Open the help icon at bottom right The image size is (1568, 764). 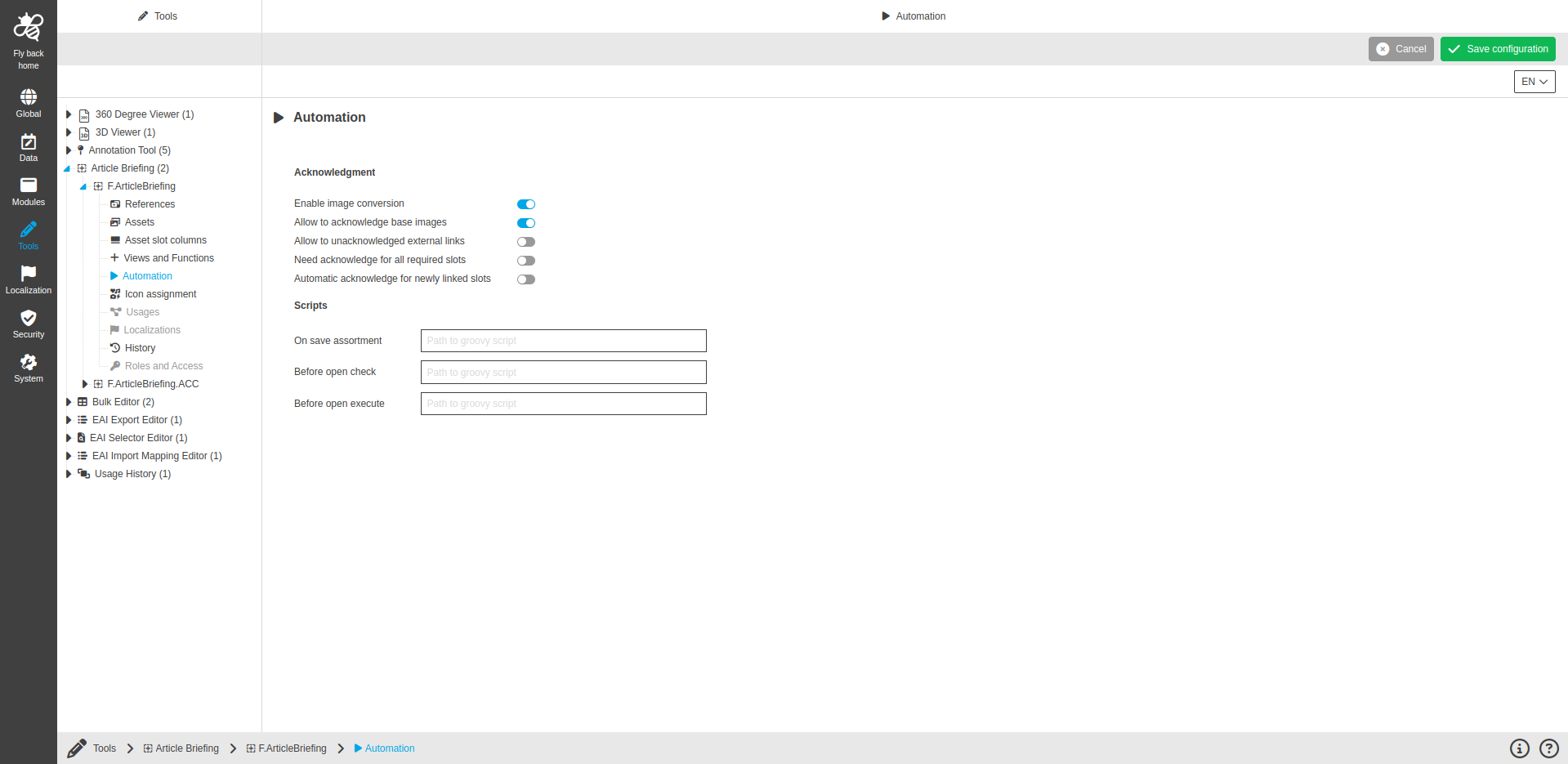[x=1547, y=748]
